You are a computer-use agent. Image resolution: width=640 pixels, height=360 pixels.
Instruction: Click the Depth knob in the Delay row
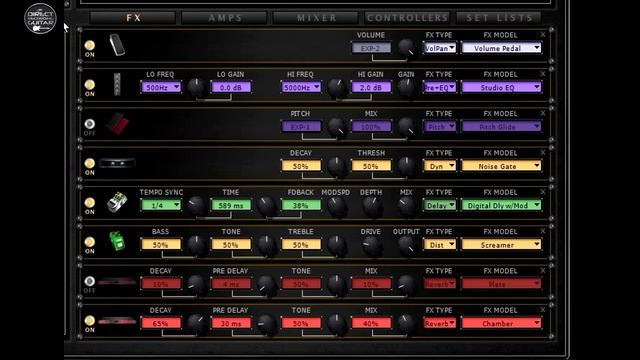(371, 205)
